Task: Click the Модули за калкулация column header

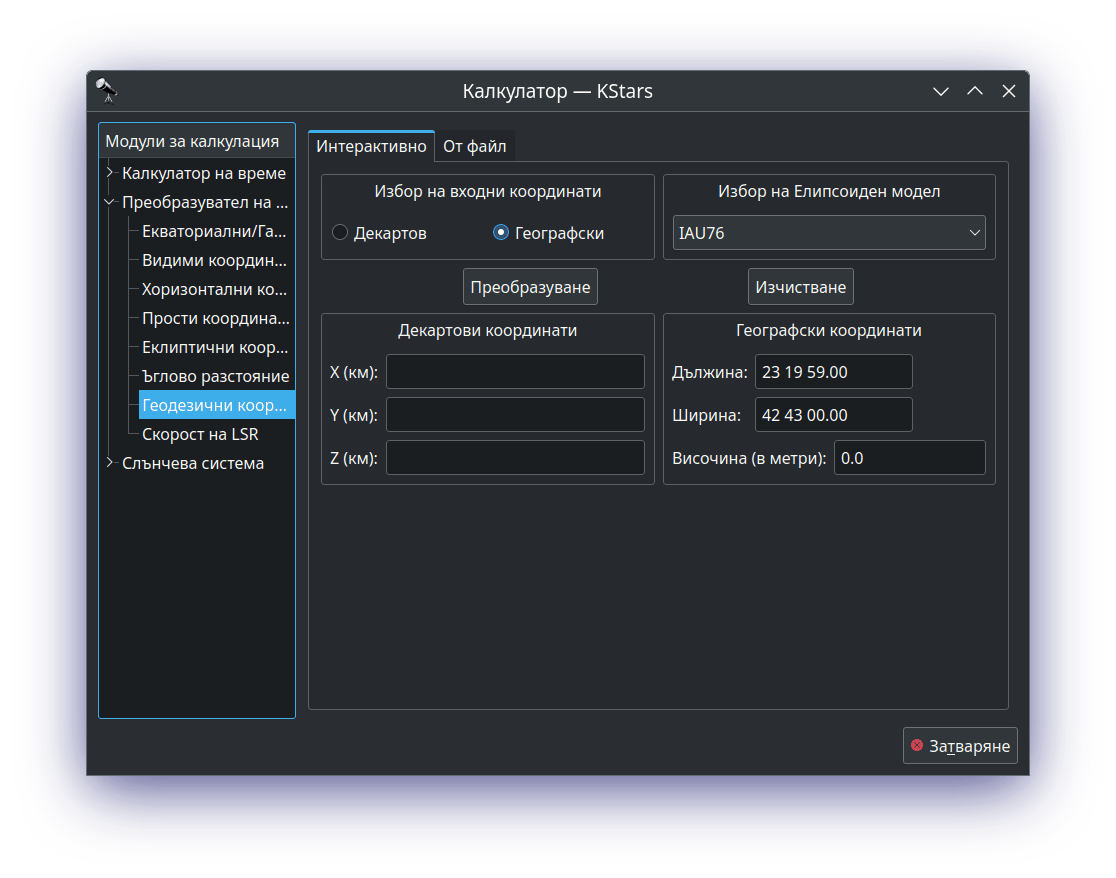Action: (197, 141)
